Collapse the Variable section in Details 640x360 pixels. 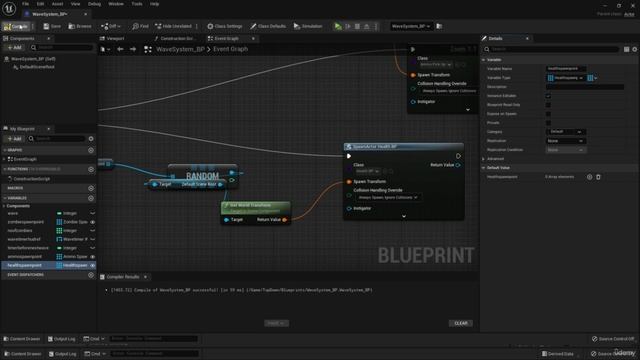coord(484,60)
